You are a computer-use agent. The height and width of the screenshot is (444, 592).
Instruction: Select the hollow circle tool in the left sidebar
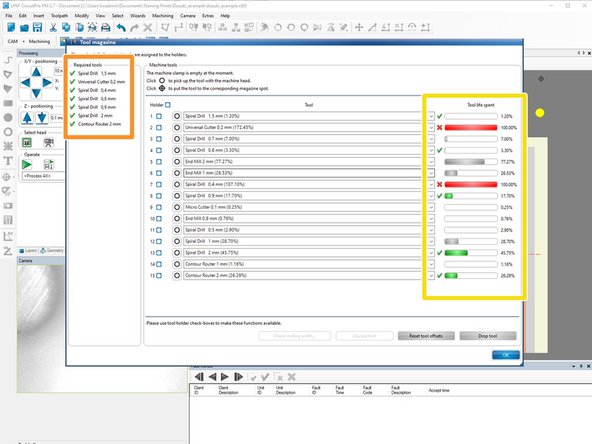tap(8, 132)
